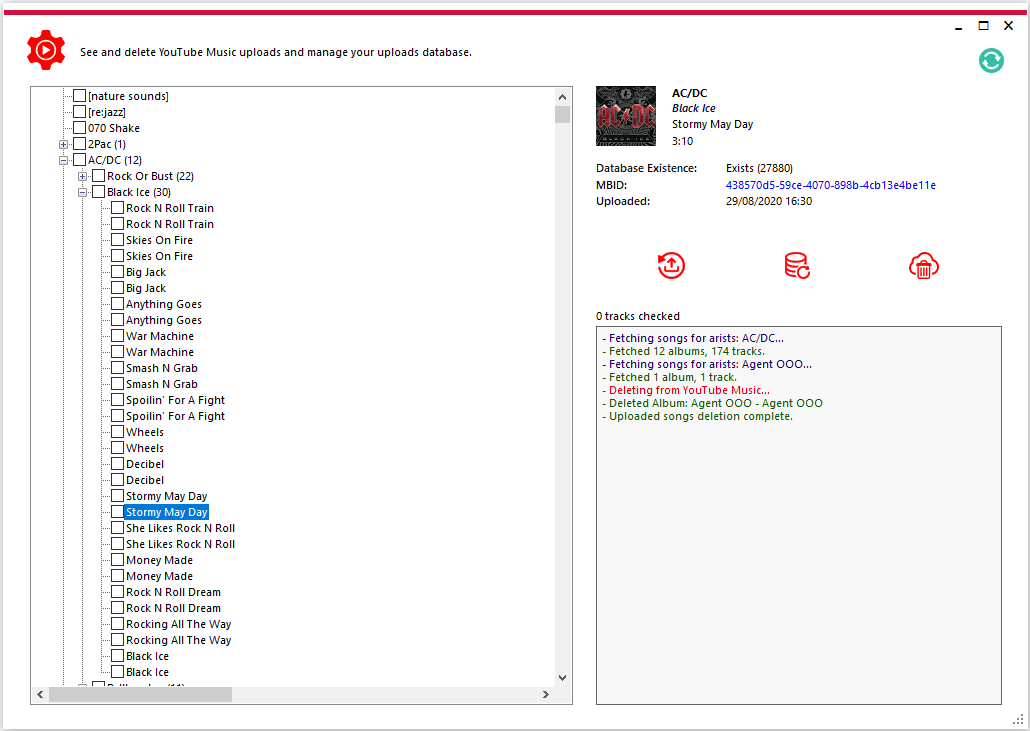The width and height of the screenshot is (1030, 731).
Task: Click the delete uploads from YouTube Music icon
Action: 923,266
